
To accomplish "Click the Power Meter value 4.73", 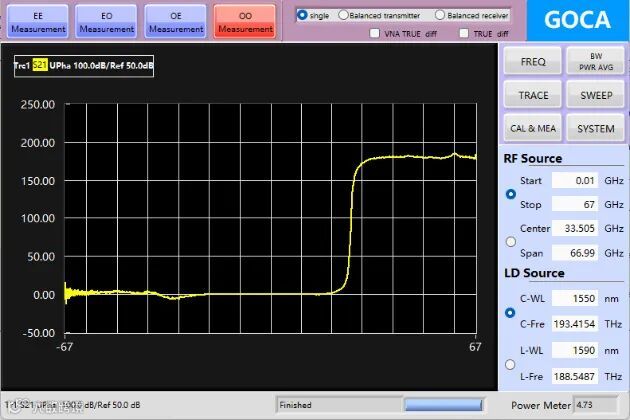I will (595, 405).
